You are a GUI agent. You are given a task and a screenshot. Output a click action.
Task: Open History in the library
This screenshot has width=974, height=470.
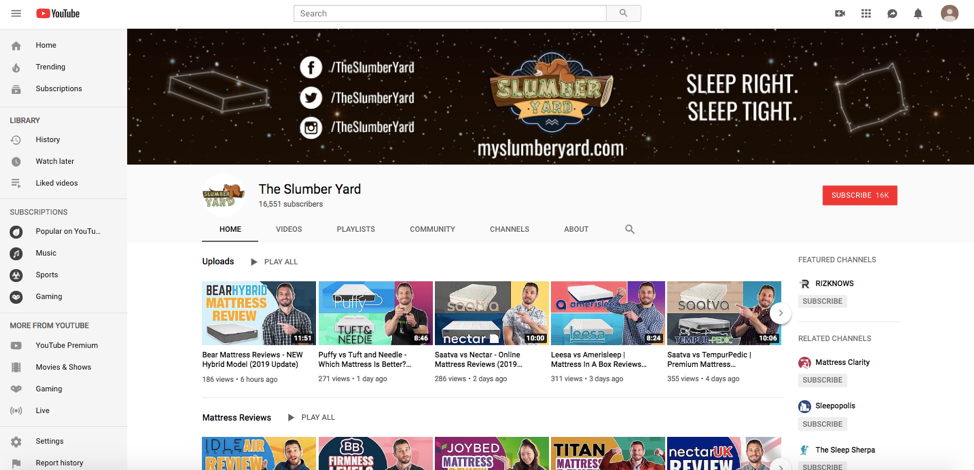tap(63, 140)
